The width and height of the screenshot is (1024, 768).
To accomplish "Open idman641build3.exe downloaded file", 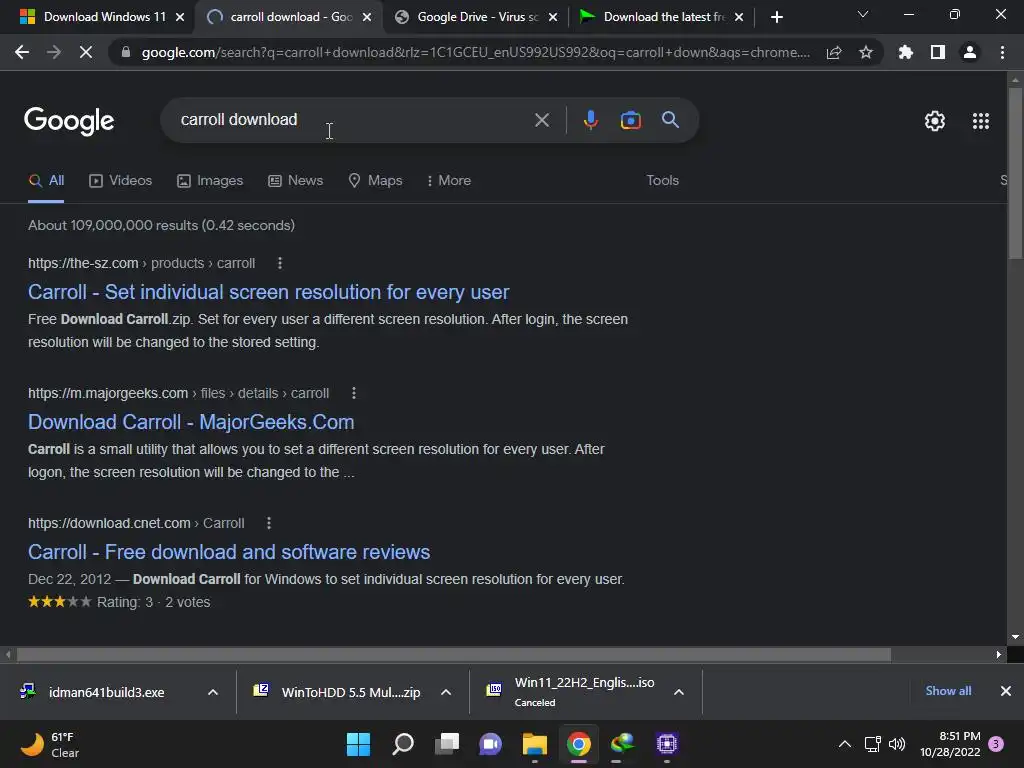I will tap(106, 692).
